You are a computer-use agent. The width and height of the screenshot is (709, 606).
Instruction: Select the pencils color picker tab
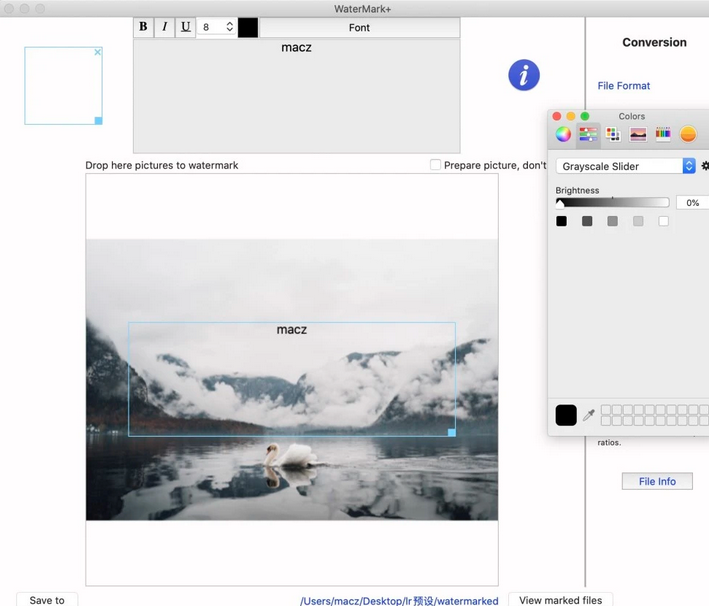tap(663, 134)
